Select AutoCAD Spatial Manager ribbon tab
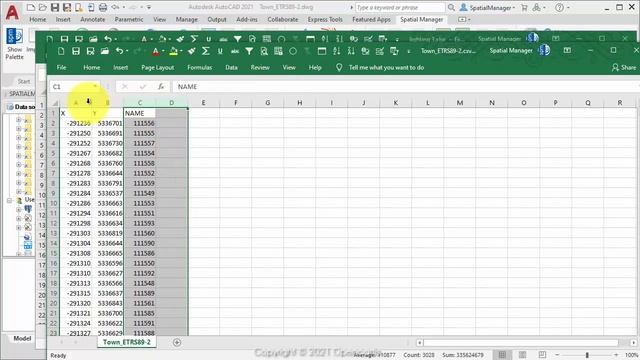 422,19
